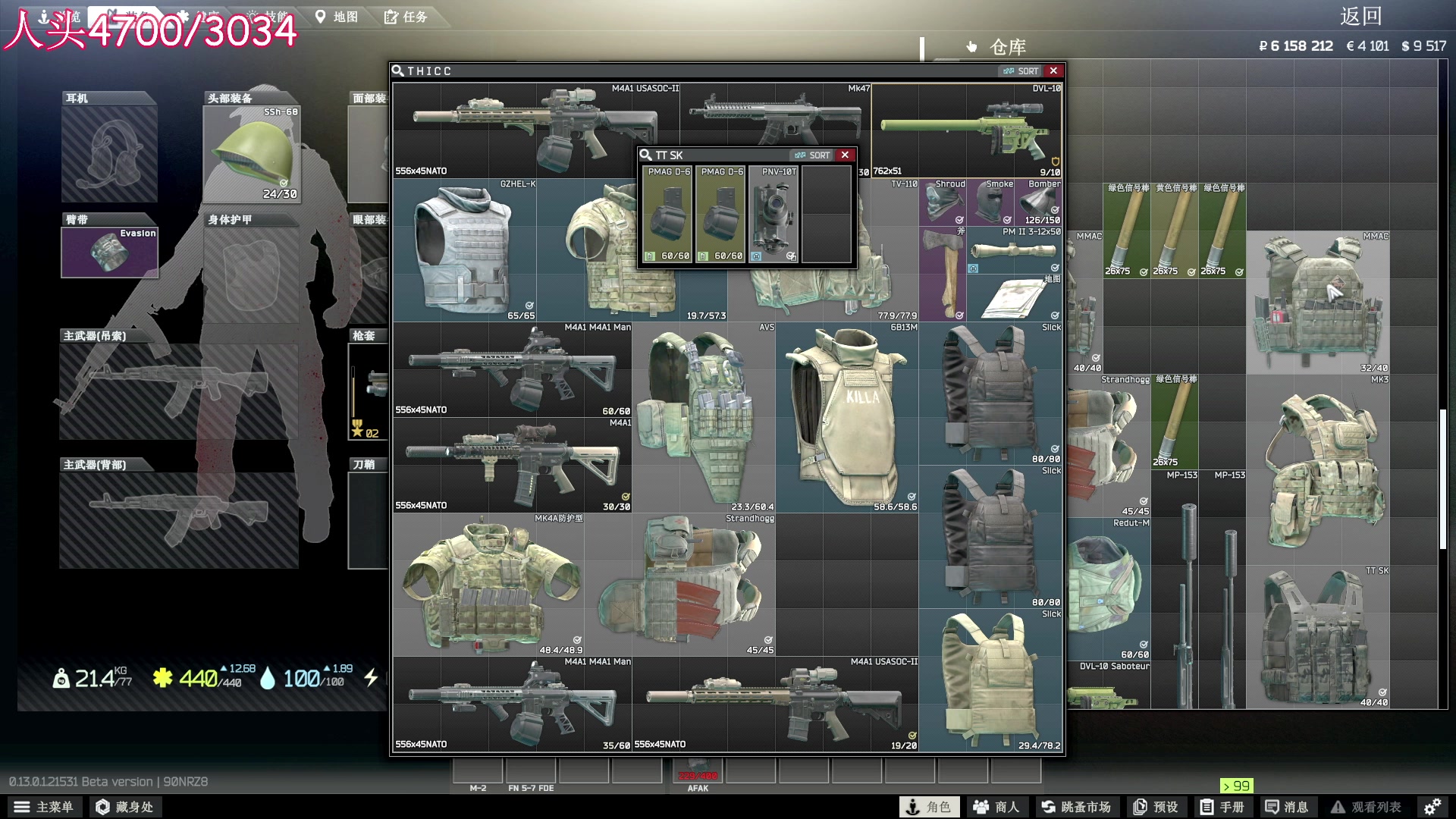
Task: Click the THICC case search magnifier icon
Action: 398,71
